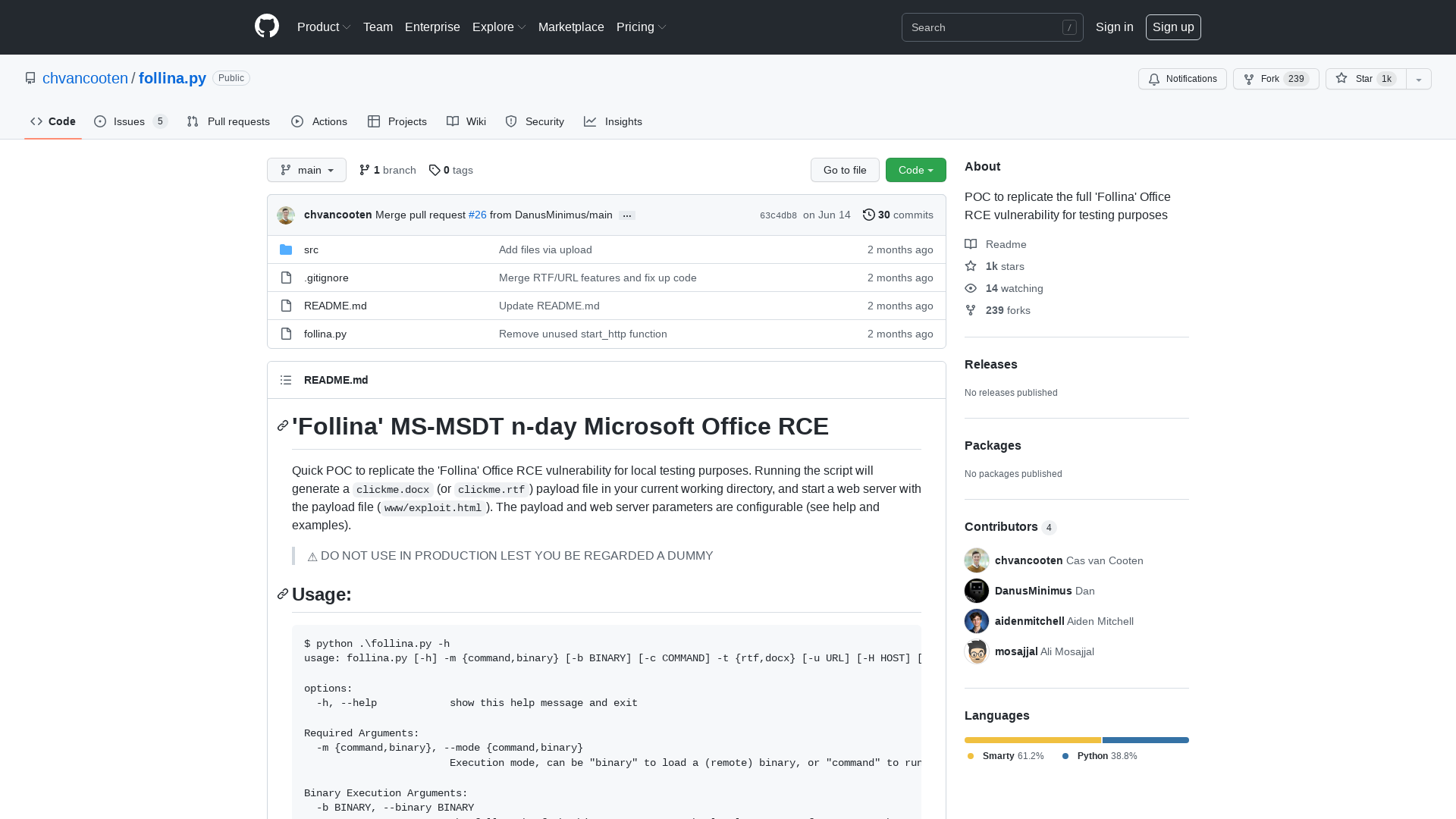Screen dimensions: 1456x819
Task: Click the history clock icon for commits
Action: [x=869, y=215]
